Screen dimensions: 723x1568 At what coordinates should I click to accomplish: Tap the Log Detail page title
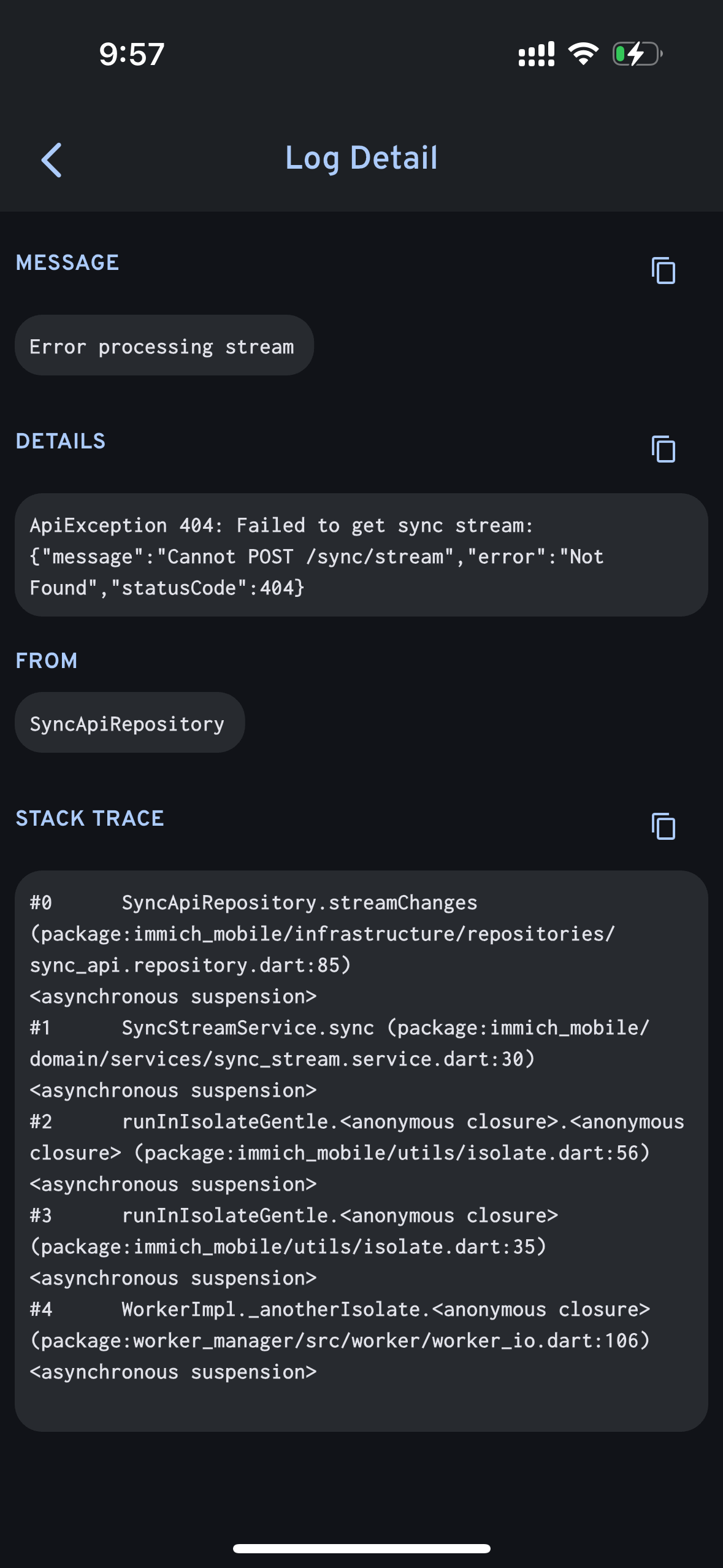tap(361, 158)
